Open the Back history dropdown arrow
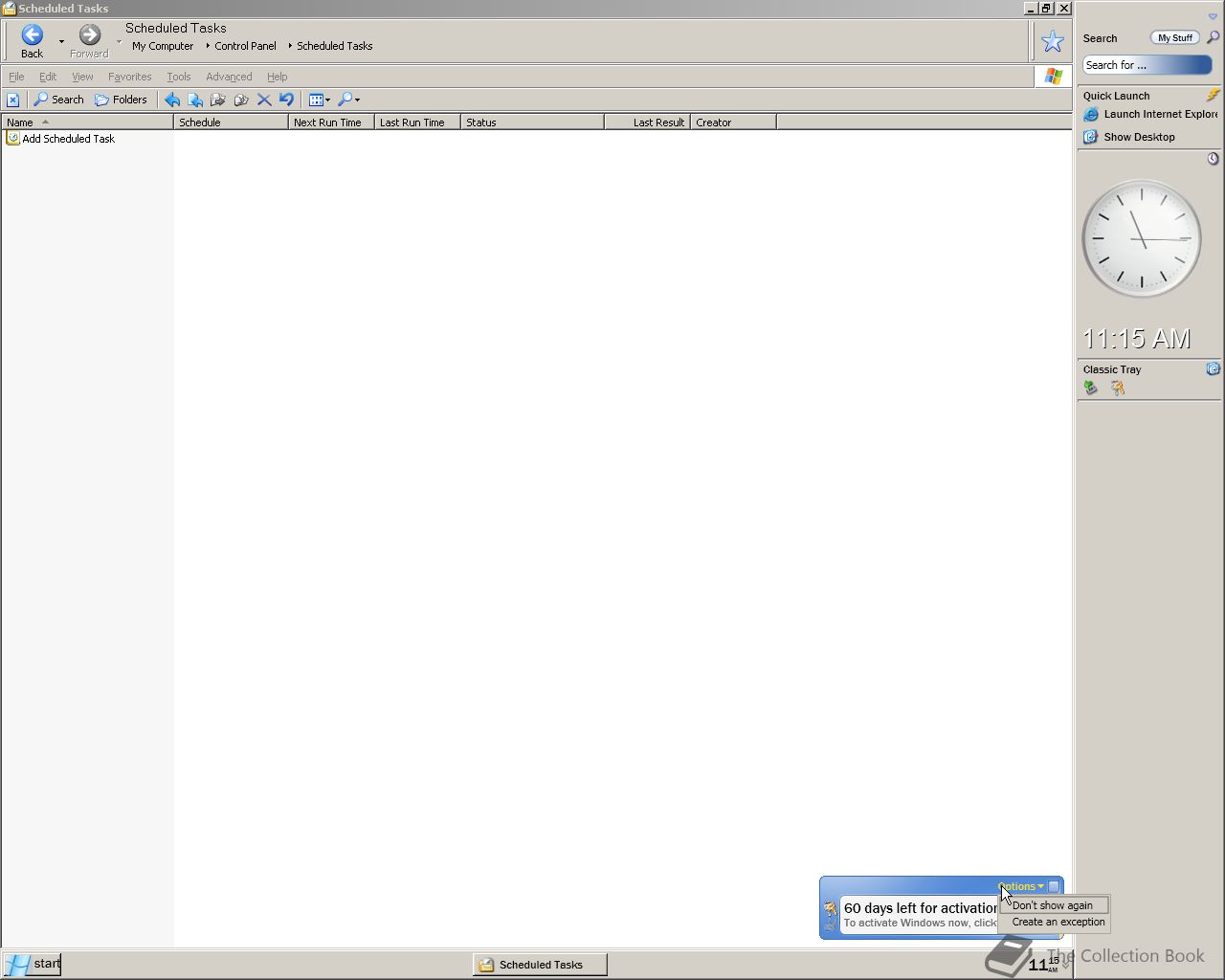The height and width of the screenshot is (980, 1225). (61, 41)
